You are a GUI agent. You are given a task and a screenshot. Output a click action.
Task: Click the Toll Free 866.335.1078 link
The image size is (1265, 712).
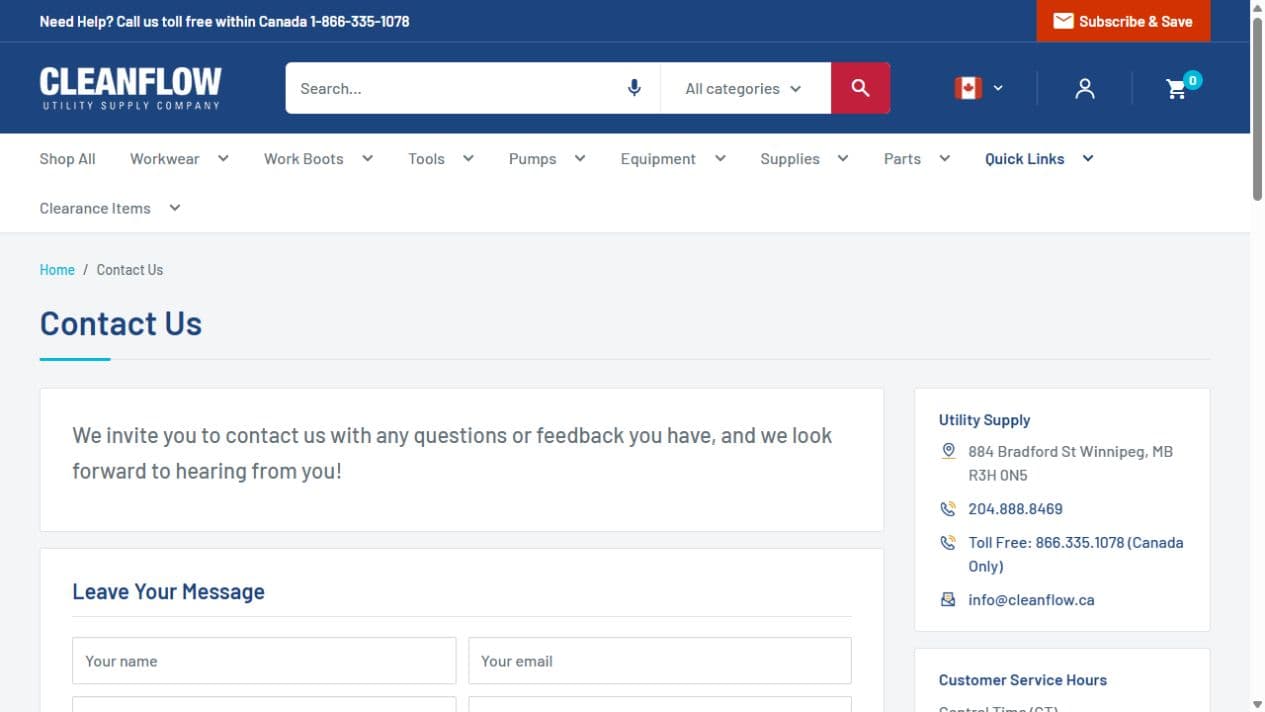(1075, 554)
